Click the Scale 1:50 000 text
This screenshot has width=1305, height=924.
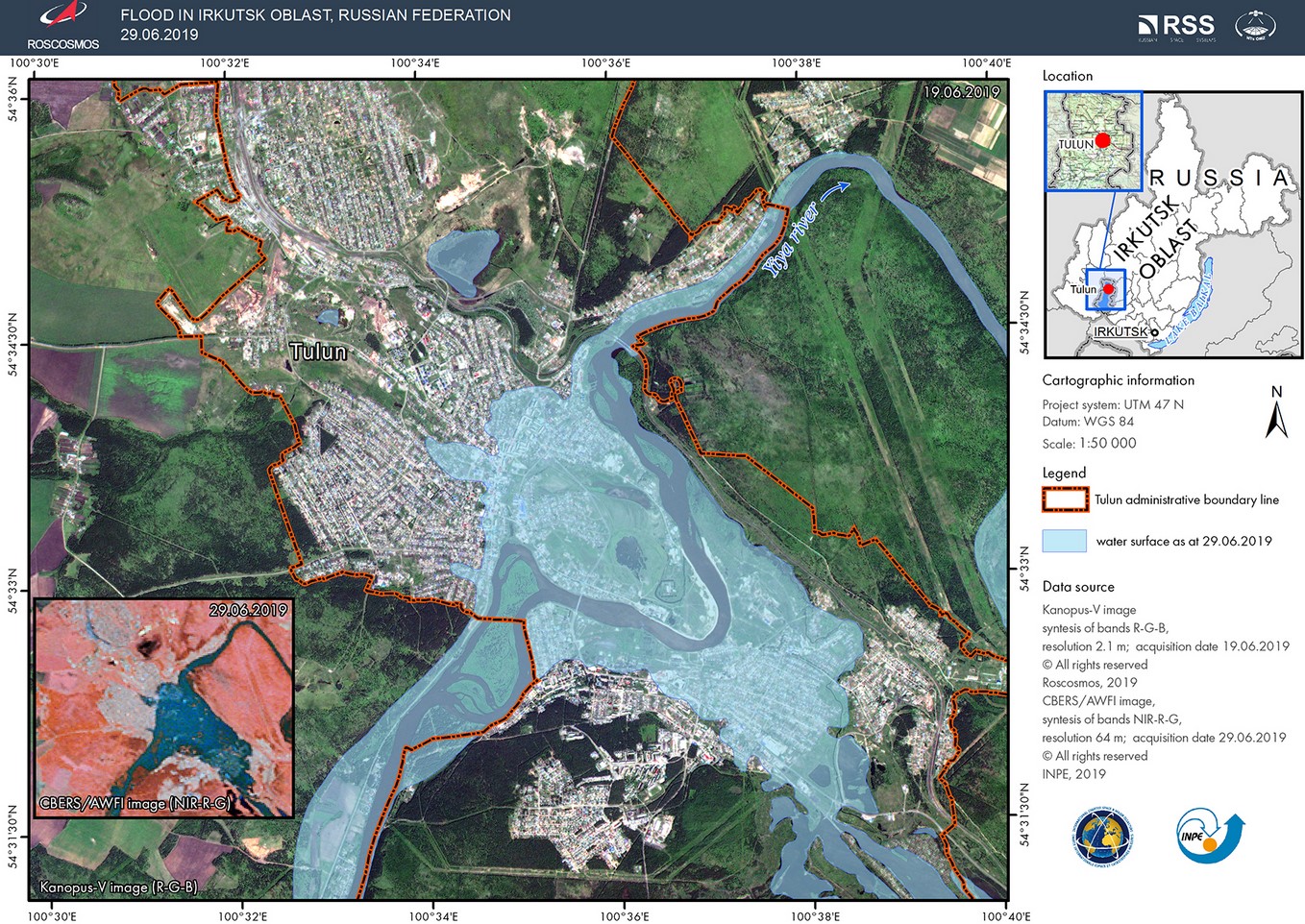(x=1089, y=444)
